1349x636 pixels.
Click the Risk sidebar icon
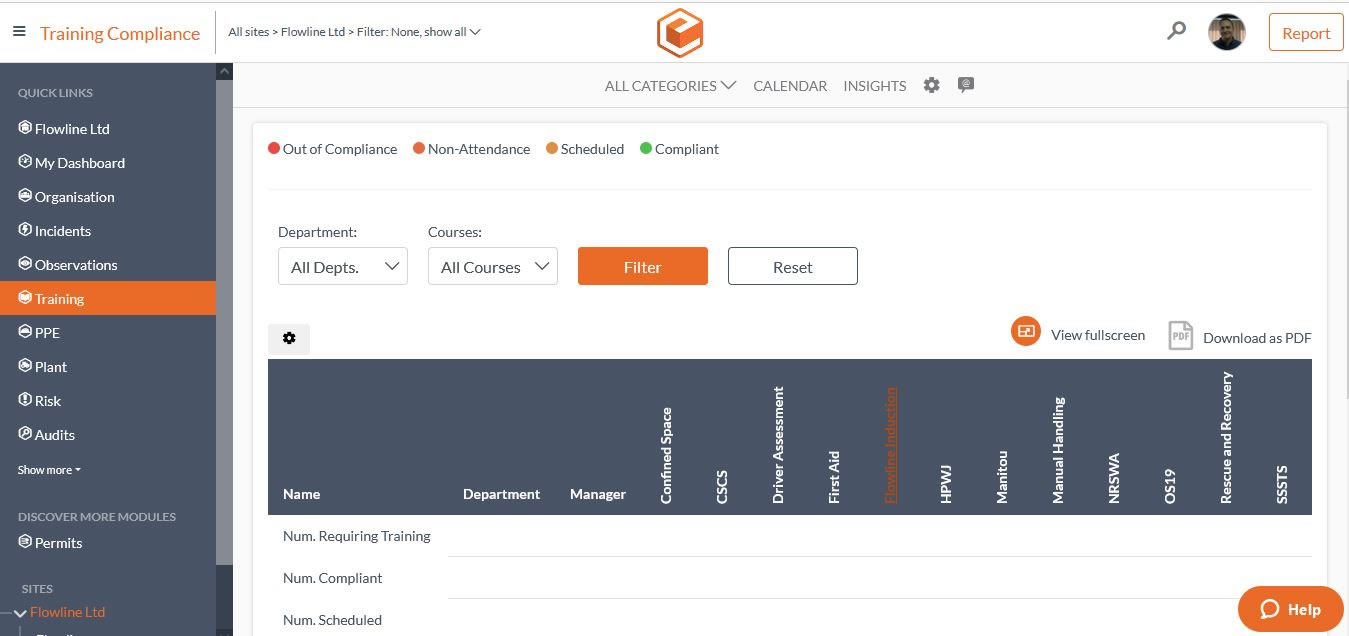click(x=26, y=400)
